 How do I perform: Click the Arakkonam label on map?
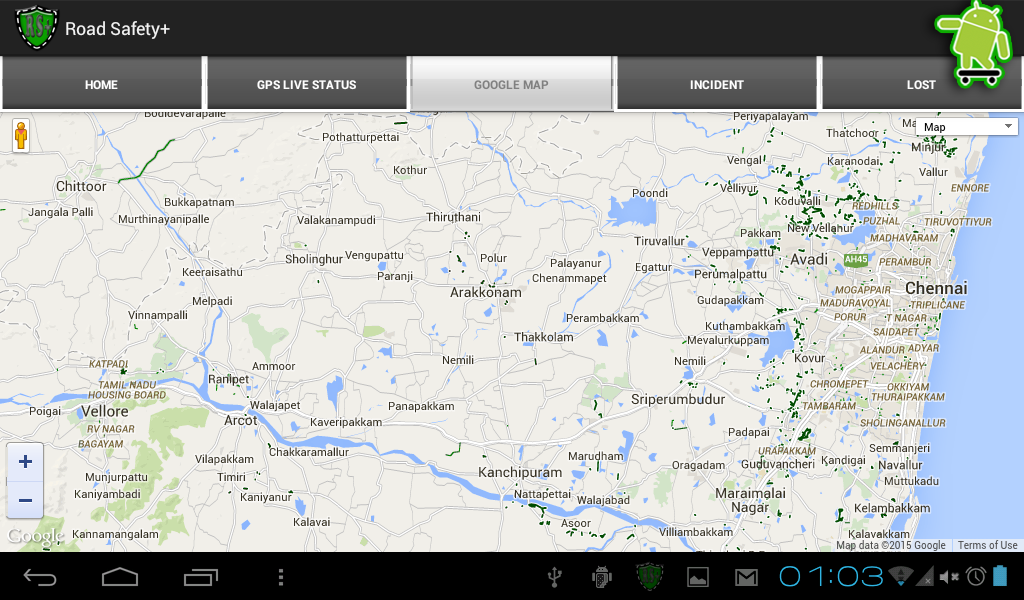(x=486, y=292)
